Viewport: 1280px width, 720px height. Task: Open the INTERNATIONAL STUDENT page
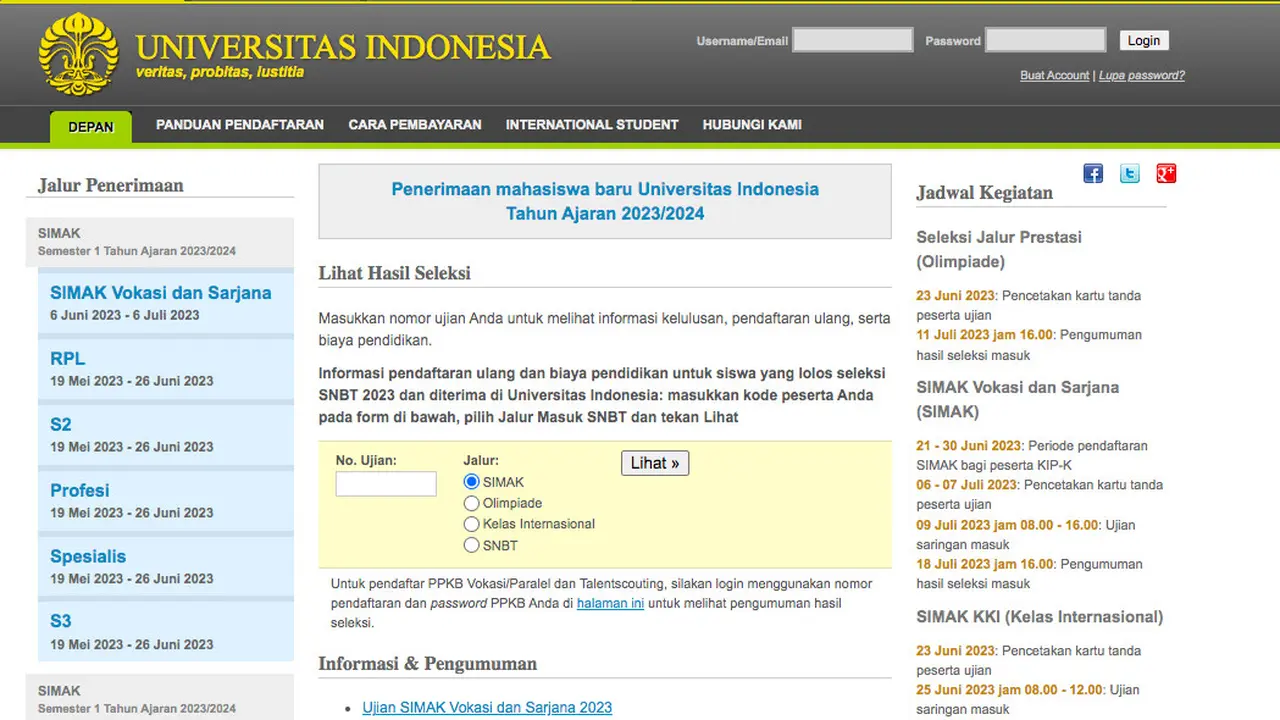592,124
